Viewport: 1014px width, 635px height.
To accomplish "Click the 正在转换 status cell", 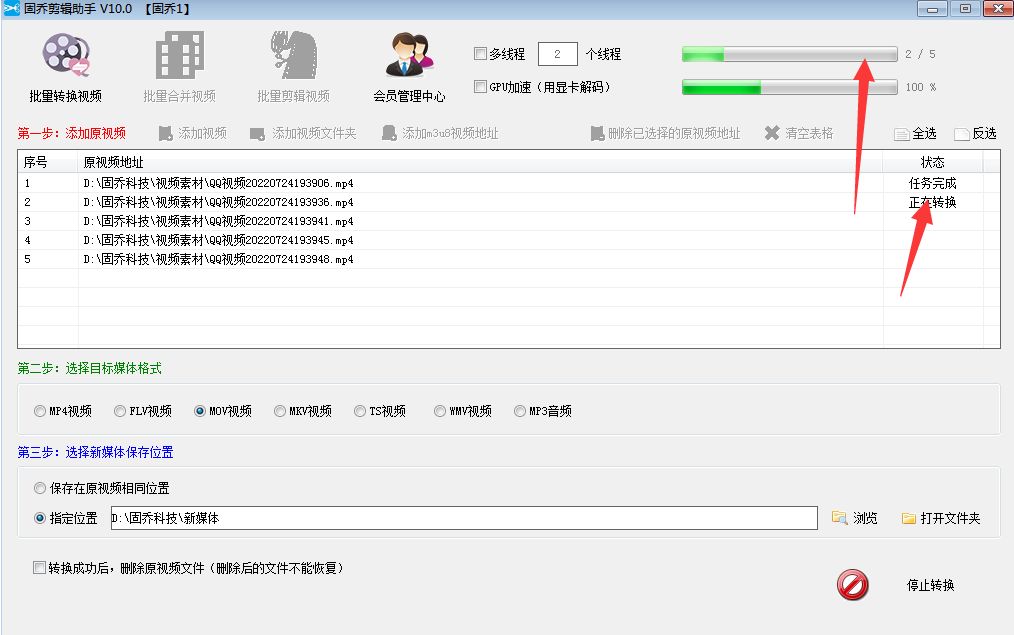I will (933, 202).
